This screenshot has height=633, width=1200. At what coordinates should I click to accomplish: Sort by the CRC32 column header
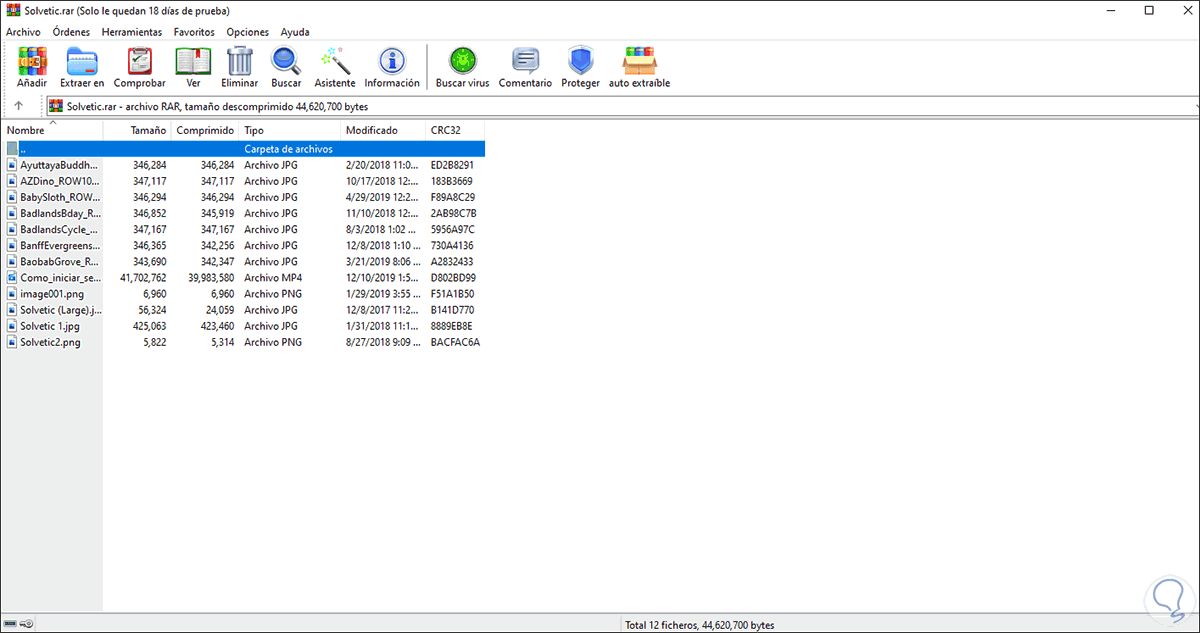point(455,130)
